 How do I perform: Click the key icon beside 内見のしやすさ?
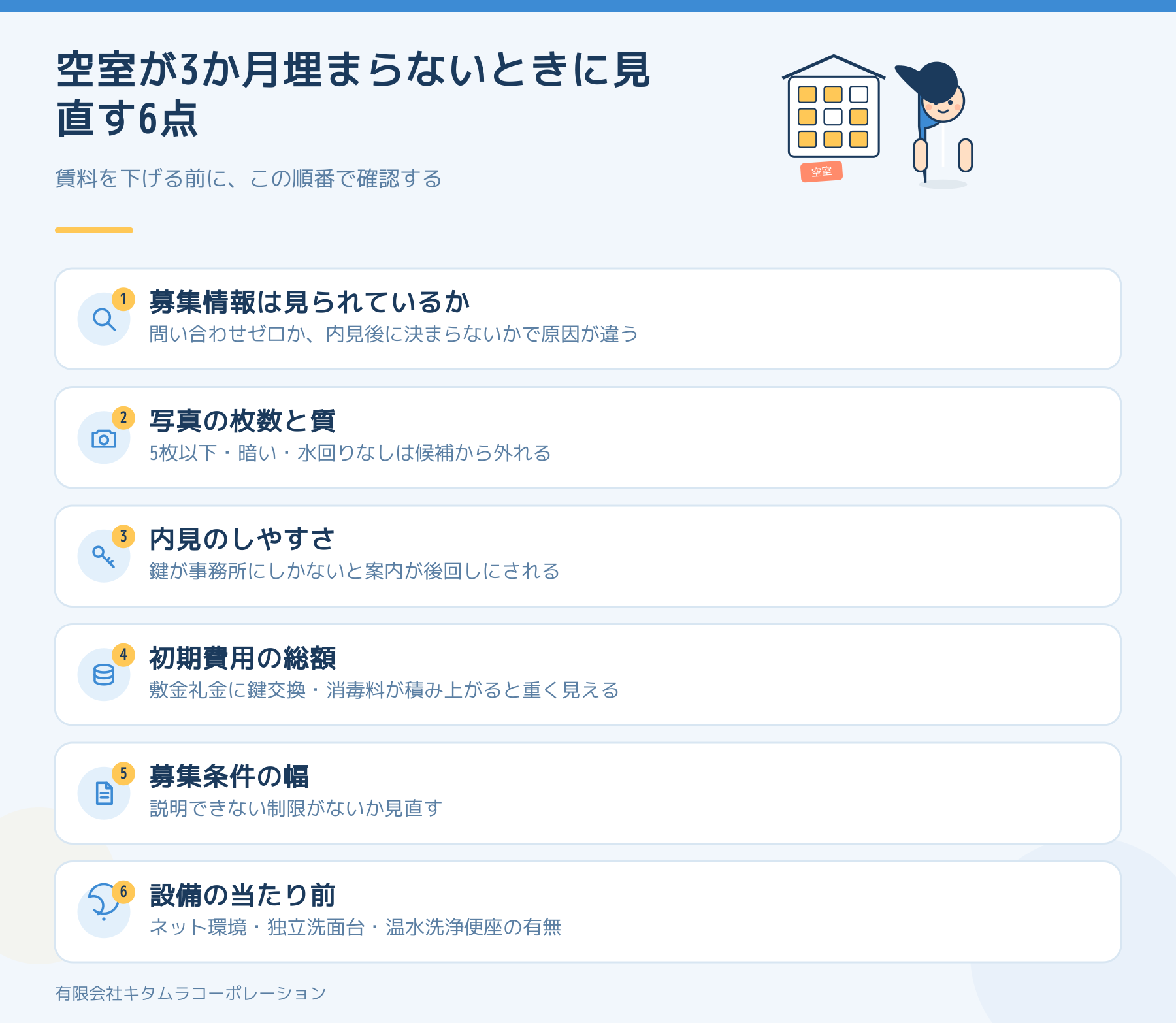pos(104,557)
